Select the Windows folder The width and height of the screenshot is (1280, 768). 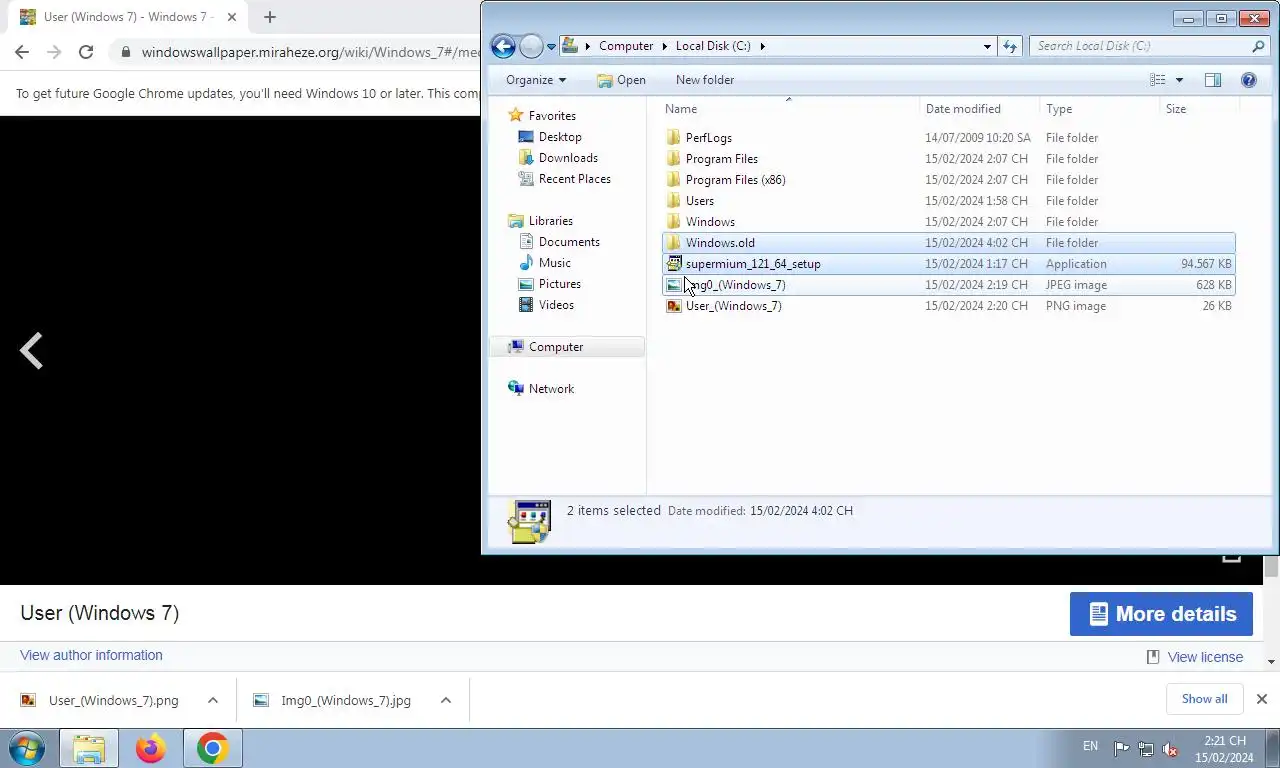click(x=948, y=222)
